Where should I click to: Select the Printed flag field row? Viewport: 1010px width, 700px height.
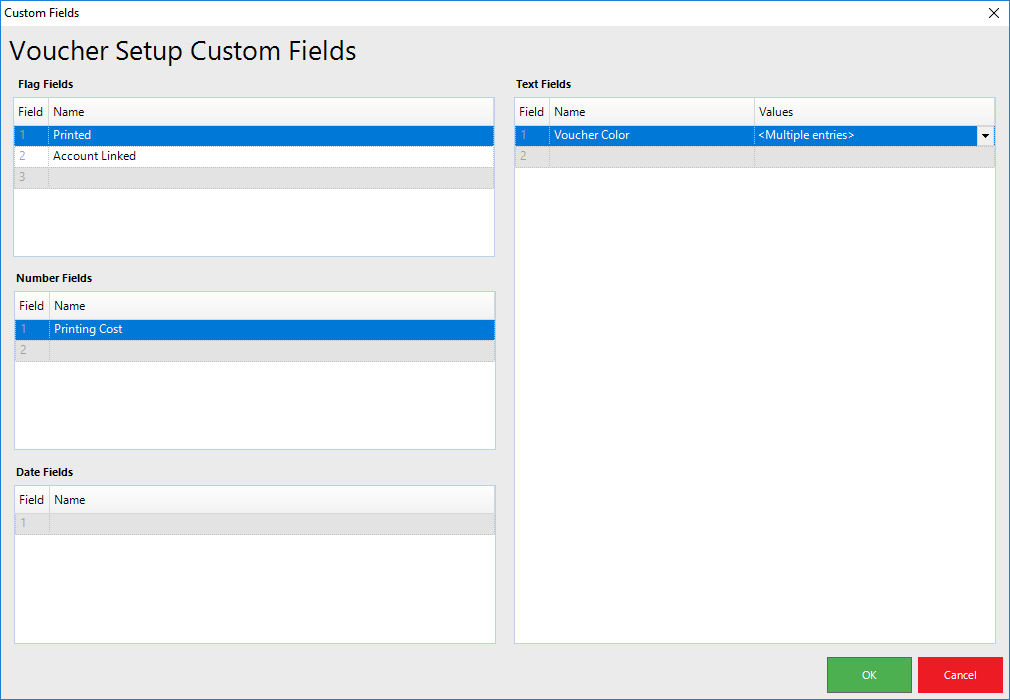270,135
